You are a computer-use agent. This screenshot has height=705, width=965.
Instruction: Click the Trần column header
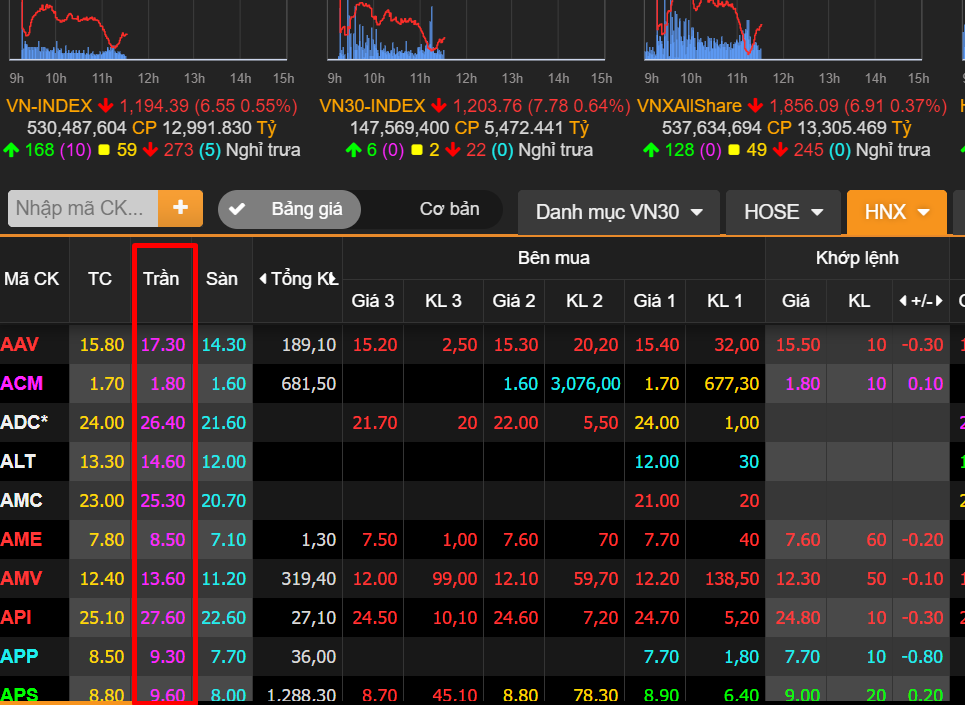coord(161,278)
